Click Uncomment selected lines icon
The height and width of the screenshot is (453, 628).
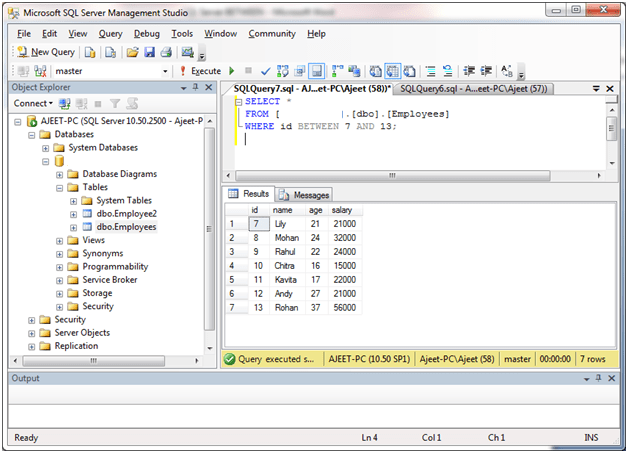447,71
